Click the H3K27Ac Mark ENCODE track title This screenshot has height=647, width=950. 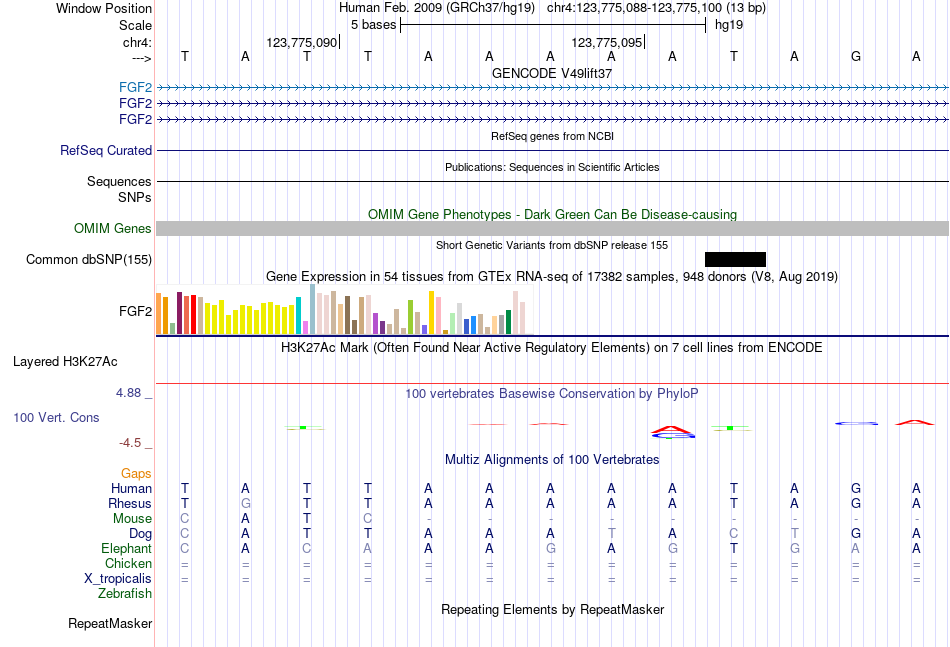(x=552, y=348)
